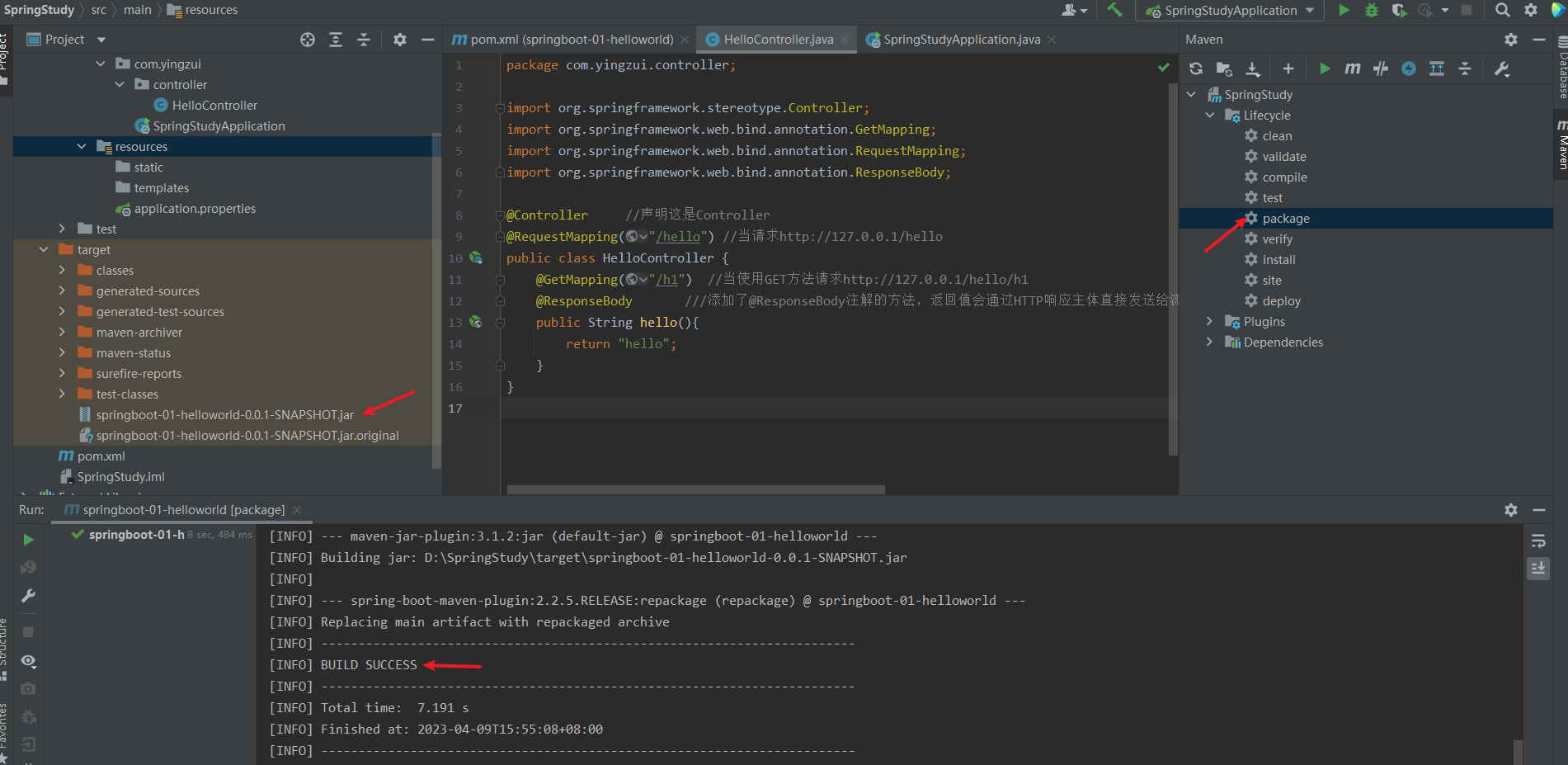Toggle Maven offline mode
Screen dimensions: 1568x765
(1381, 69)
